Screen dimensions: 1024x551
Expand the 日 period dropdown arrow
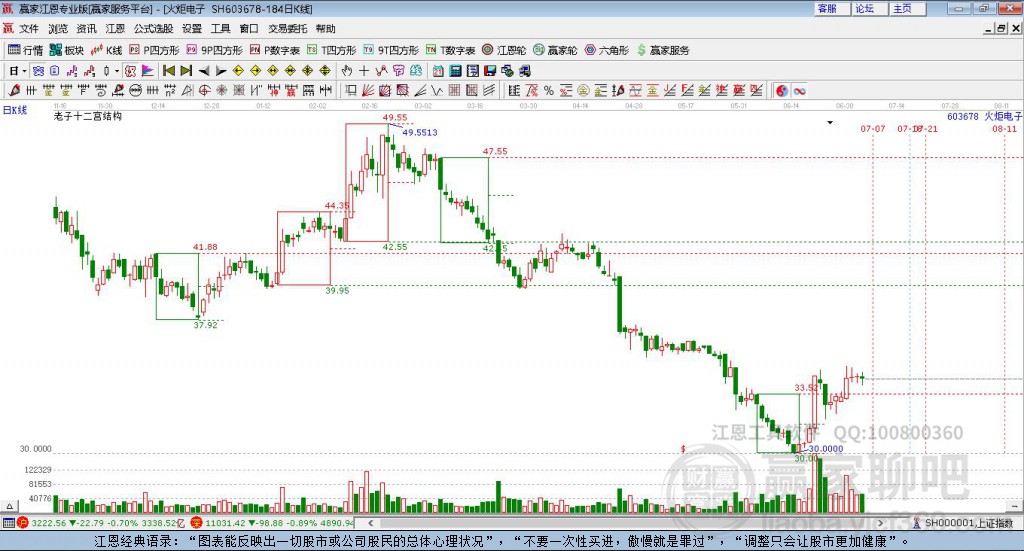pos(24,71)
